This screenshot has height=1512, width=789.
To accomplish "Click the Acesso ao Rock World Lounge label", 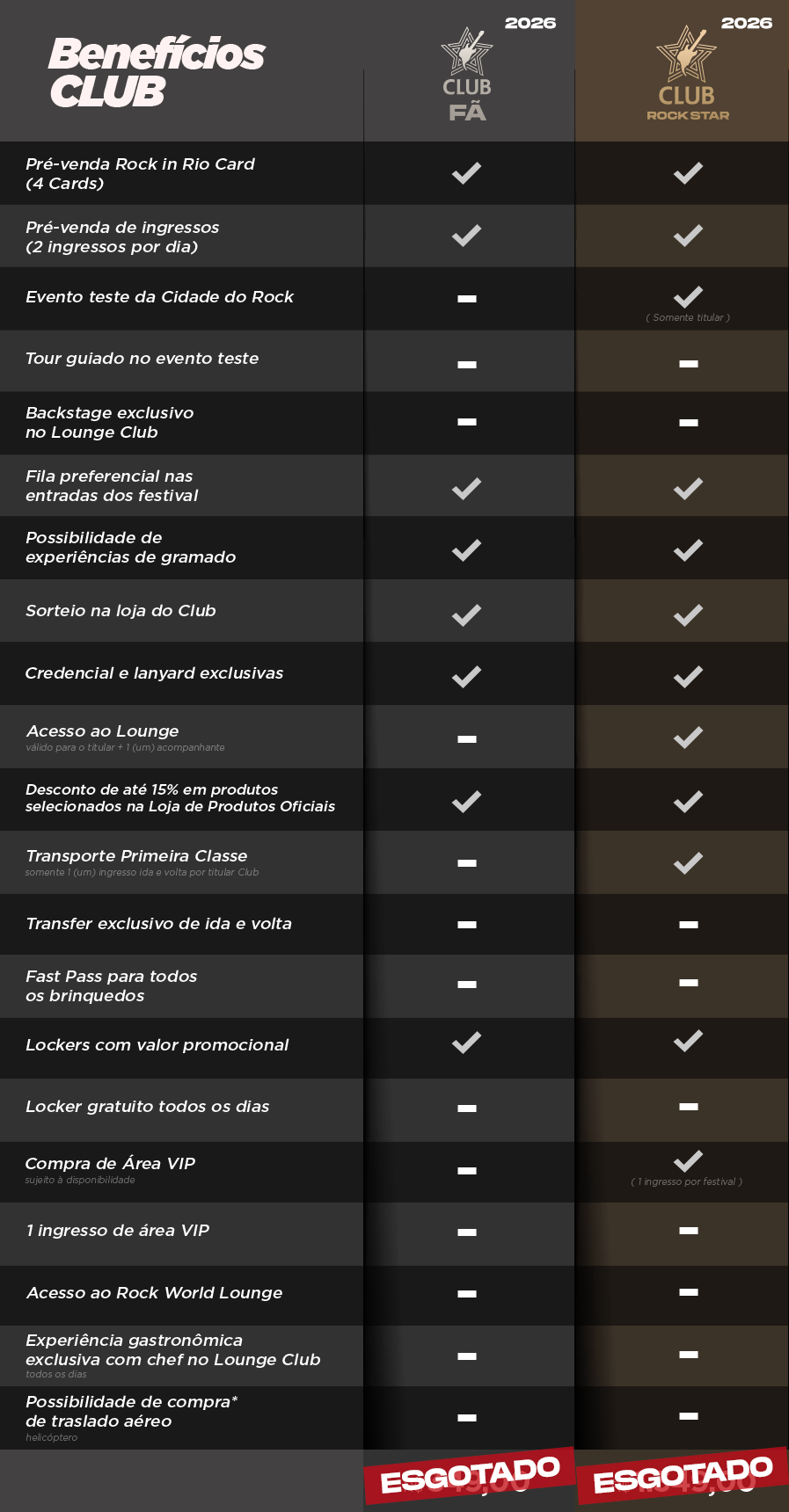I will coord(154,1293).
